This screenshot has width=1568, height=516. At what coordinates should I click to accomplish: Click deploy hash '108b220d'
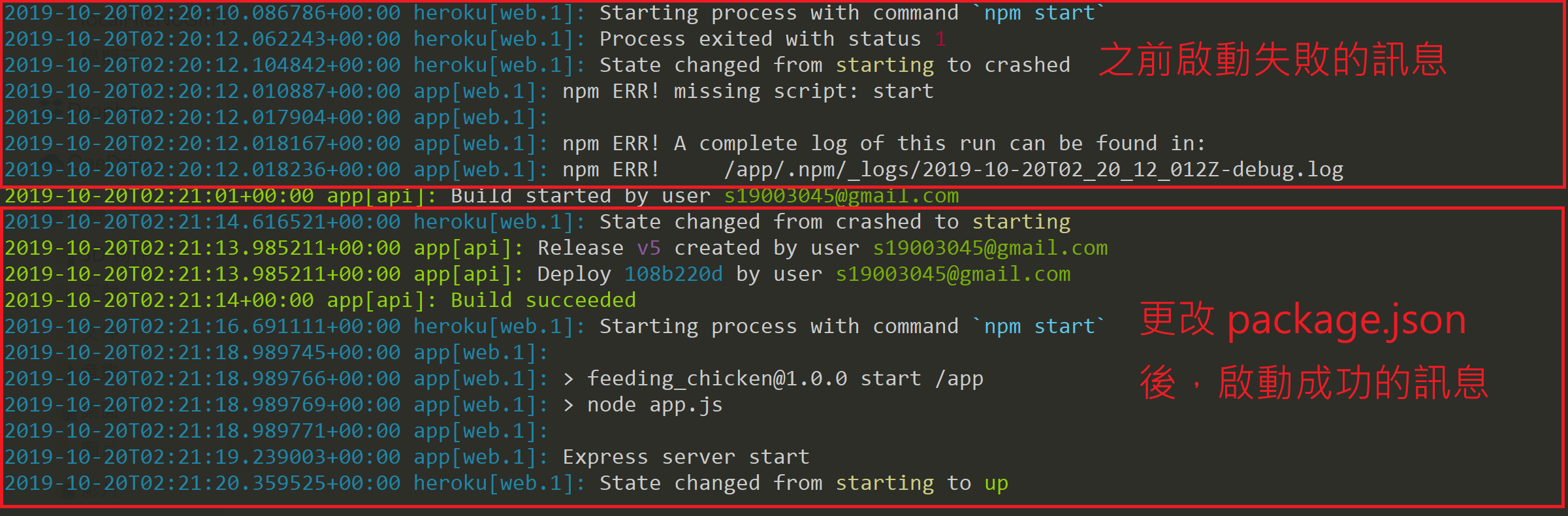coord(673,274)
